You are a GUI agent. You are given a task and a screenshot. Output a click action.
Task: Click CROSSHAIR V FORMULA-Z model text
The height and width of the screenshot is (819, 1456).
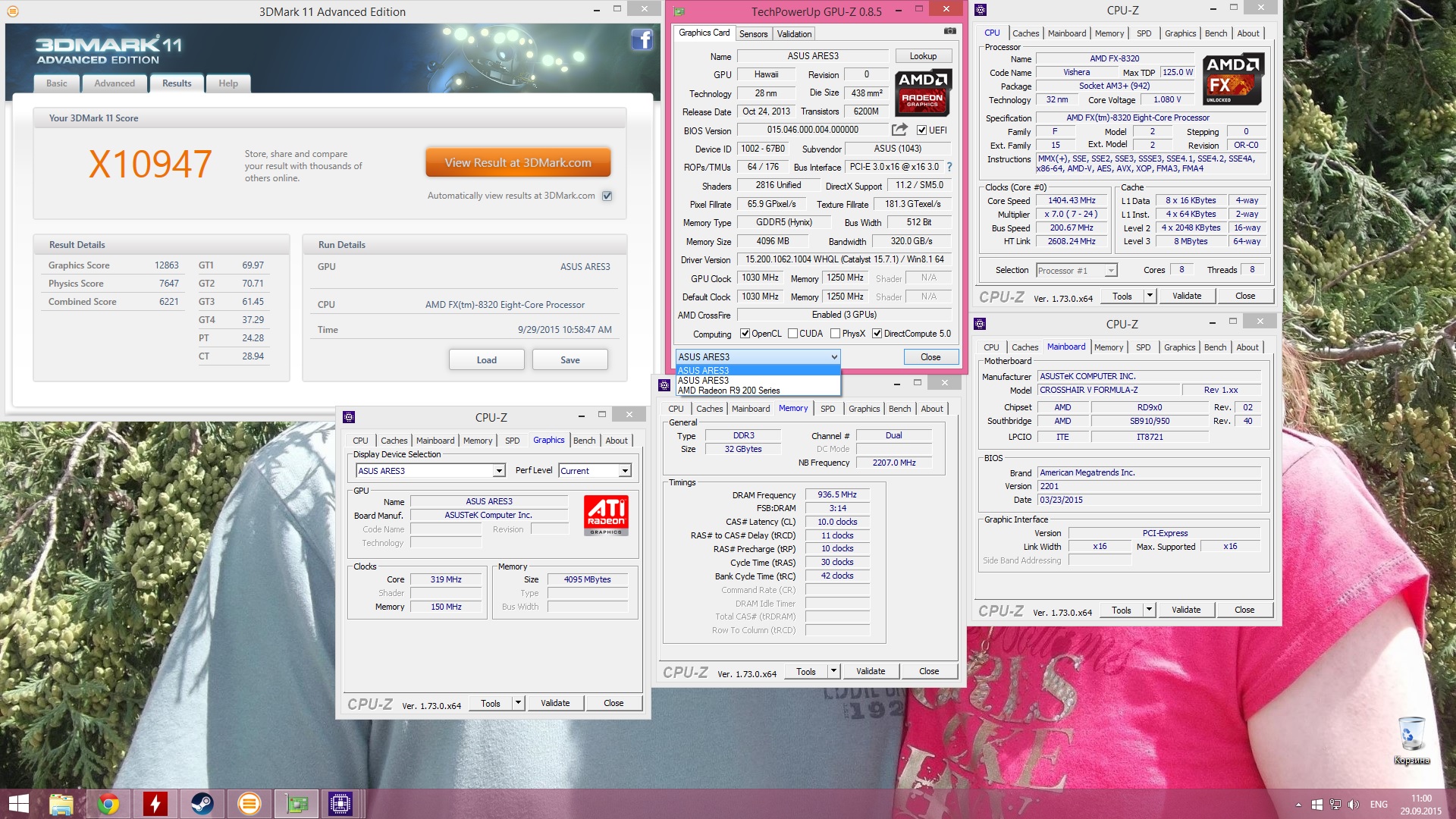pos(1088,390)
